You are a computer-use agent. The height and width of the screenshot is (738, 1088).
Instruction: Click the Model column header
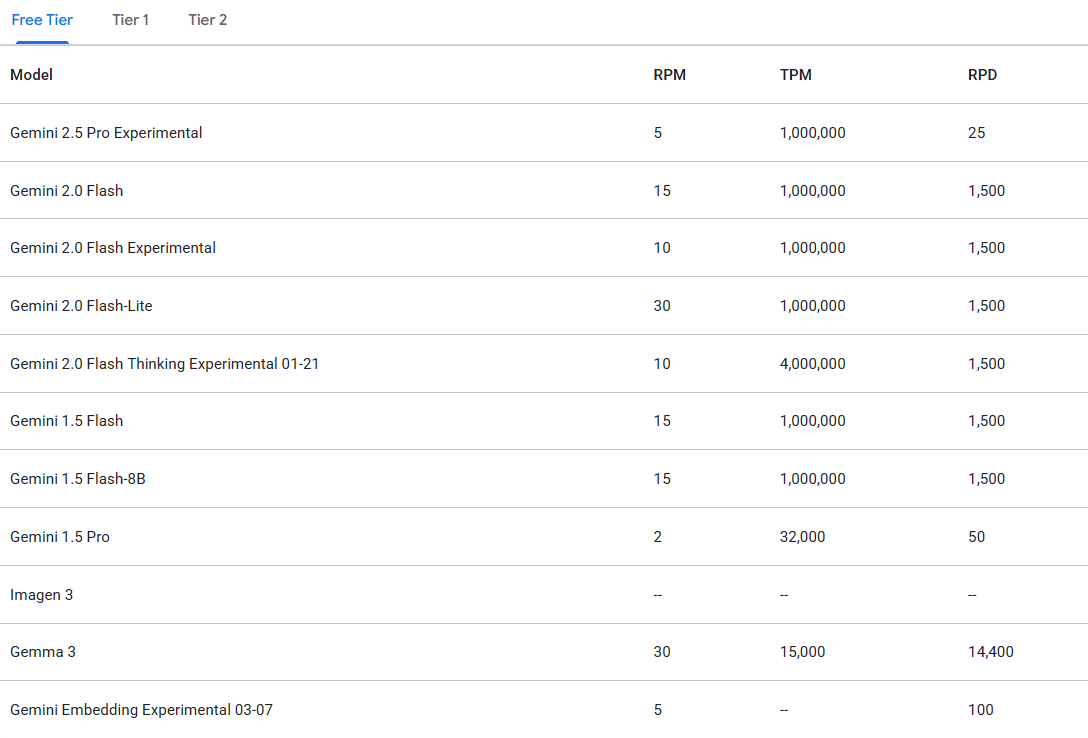tap(31, 75)
